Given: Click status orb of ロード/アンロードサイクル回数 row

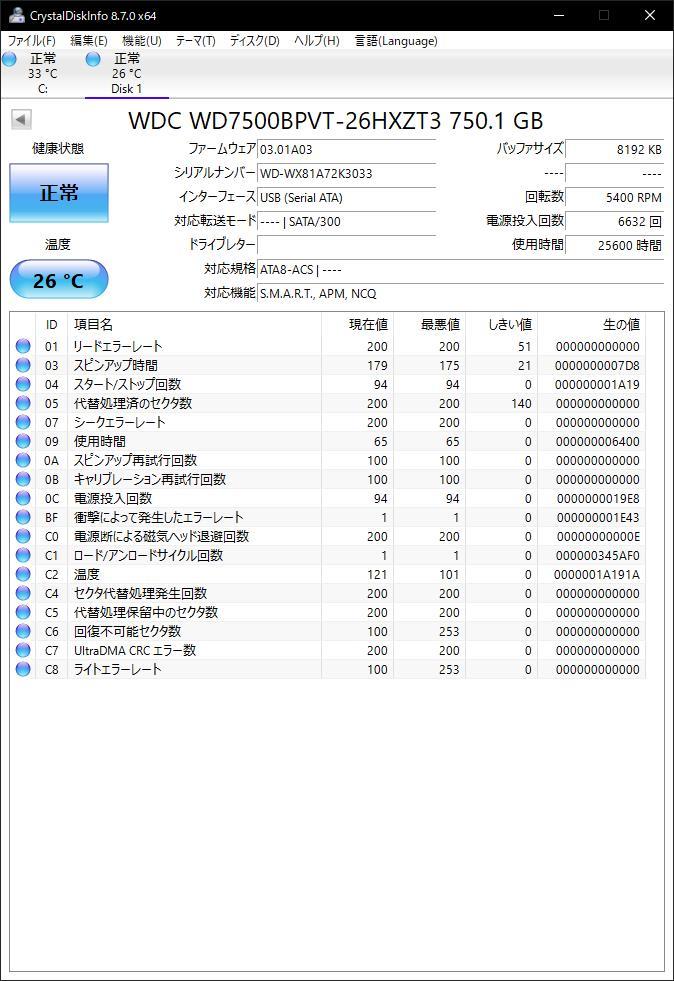Looking at the screenshot, I should pyautogui.click(x=23, y=555).
